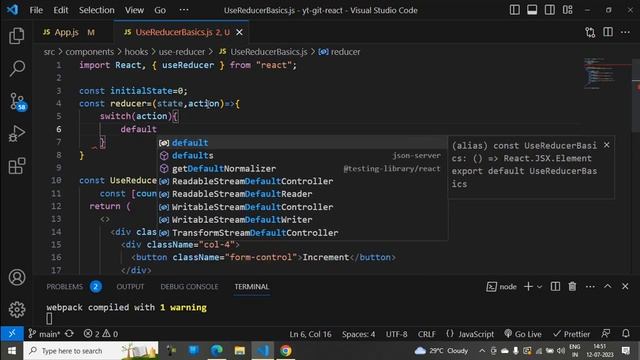Image resolution: width=640 pixels, height=360 pixels.
Task: Show more menus via ellipsis
Action: (184, 10)
